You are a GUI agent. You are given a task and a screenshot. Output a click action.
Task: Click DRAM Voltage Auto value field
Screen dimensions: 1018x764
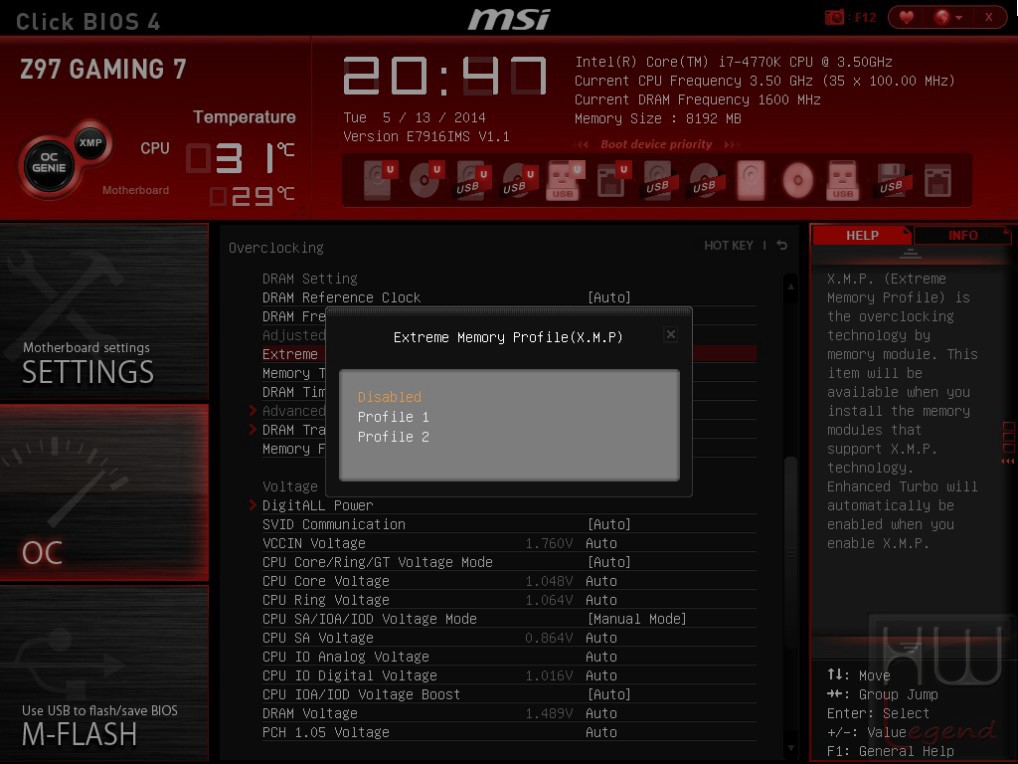pos(601,713)
